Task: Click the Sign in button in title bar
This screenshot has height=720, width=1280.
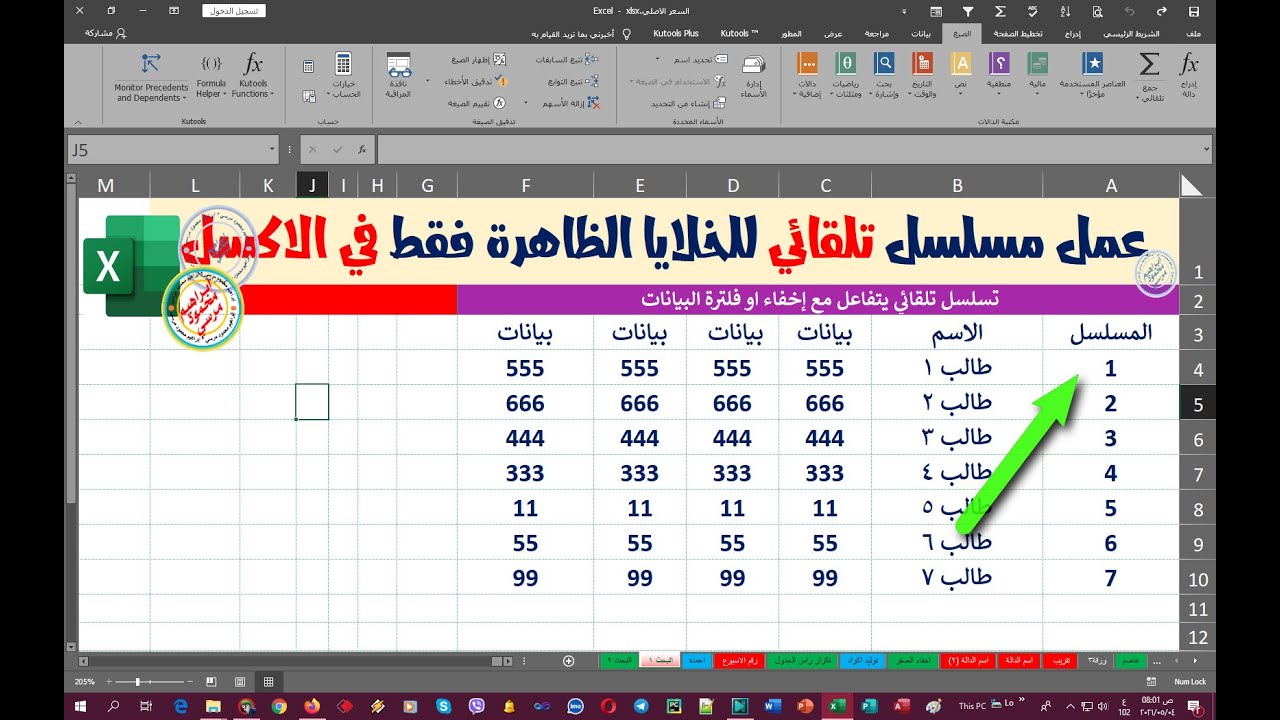Action: click(233, 11)
